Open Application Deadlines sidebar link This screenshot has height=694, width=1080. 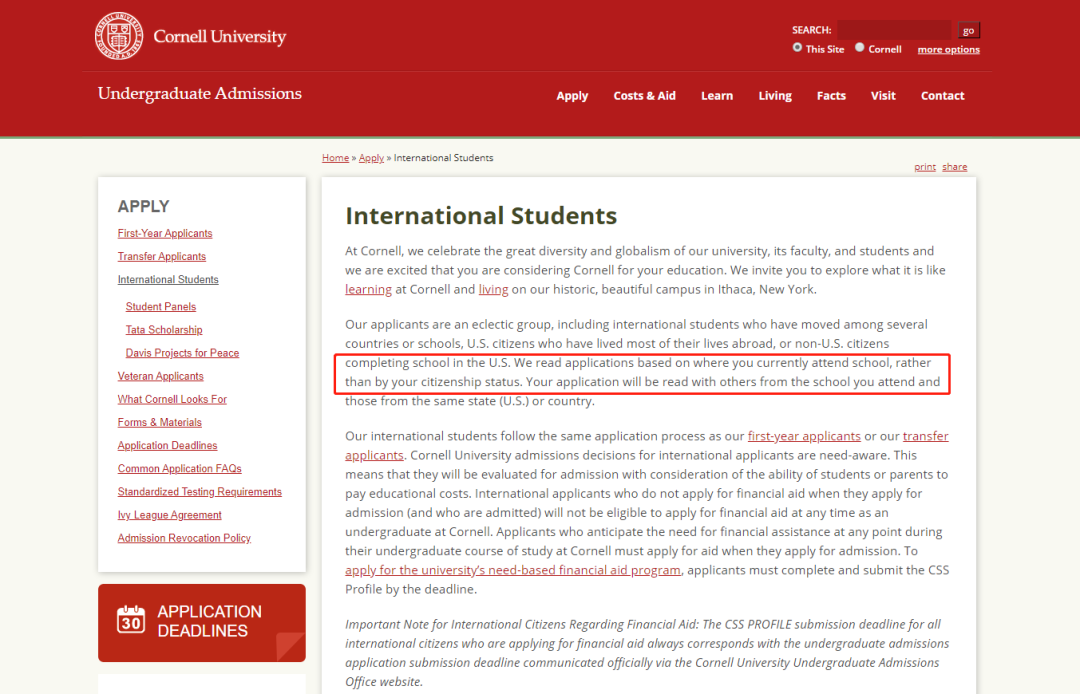(167, 445)
